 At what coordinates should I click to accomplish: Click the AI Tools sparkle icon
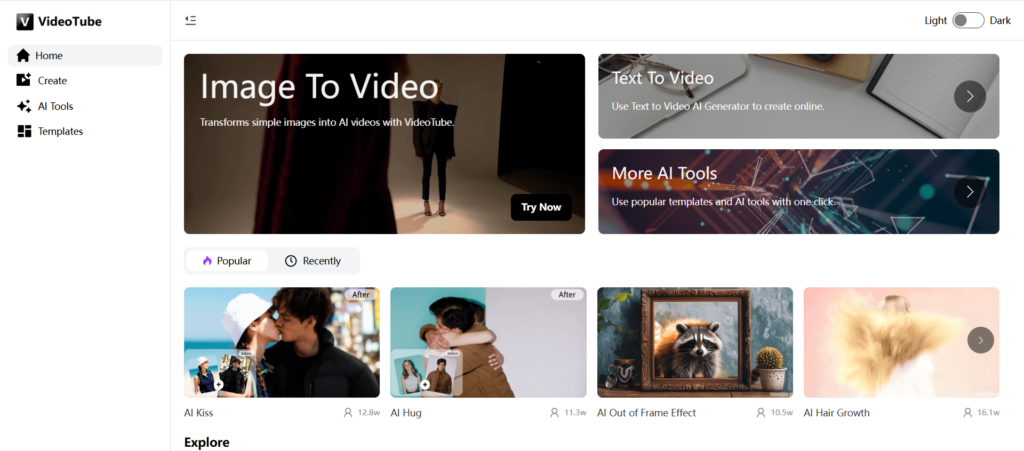tap(24, 106)
